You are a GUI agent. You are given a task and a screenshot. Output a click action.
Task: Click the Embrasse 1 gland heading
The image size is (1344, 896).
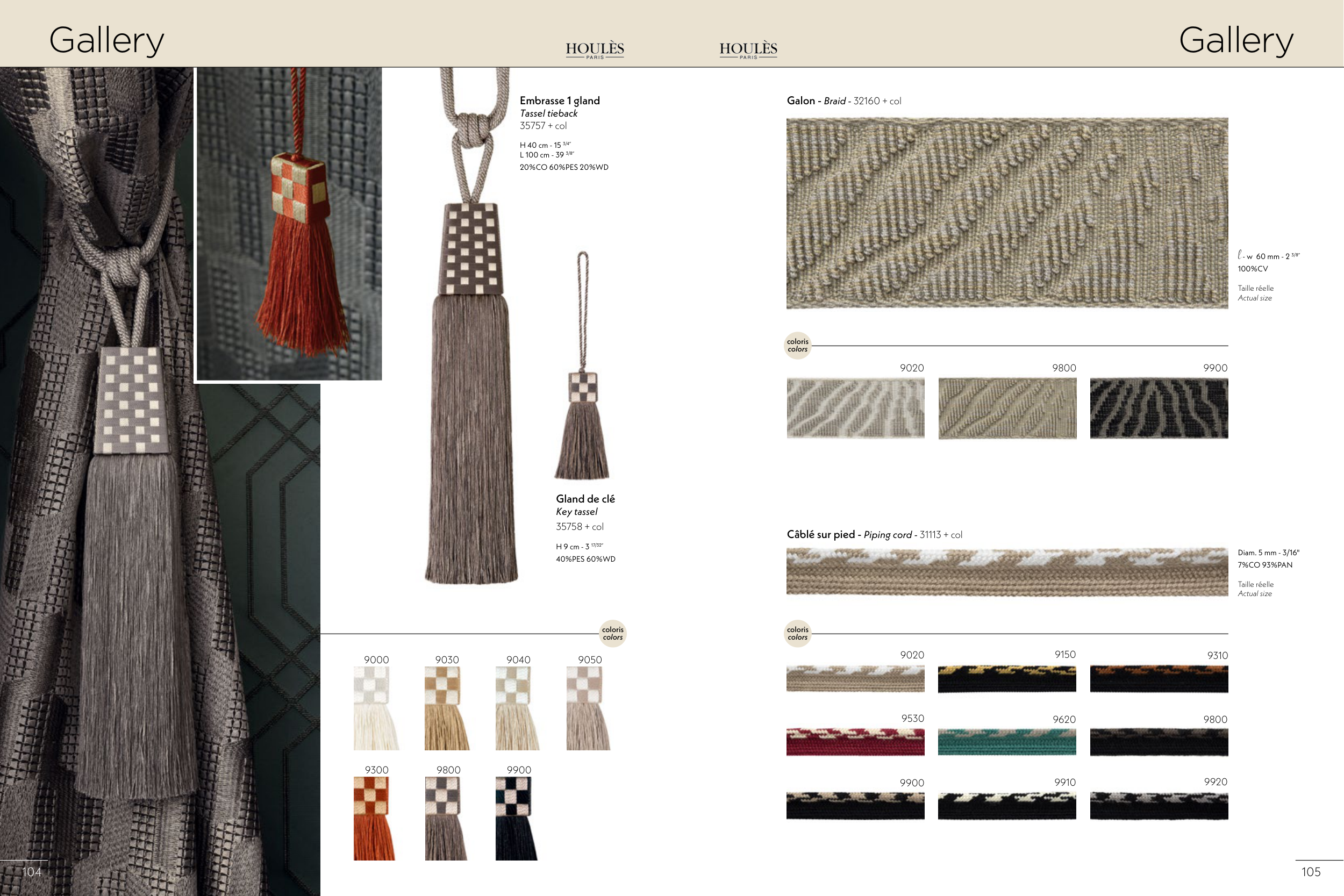560,101
